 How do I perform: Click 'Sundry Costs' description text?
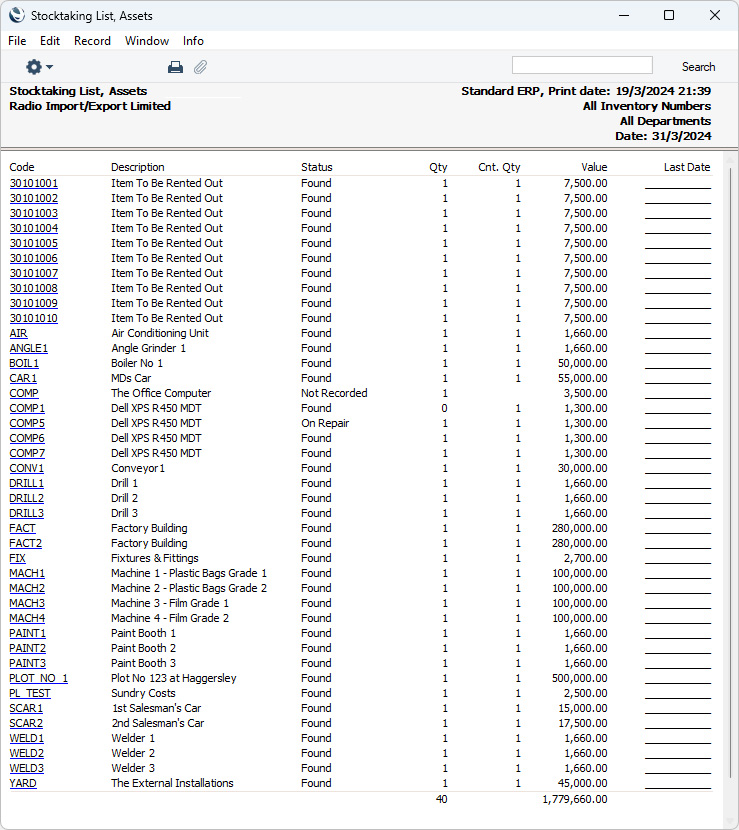143,693
